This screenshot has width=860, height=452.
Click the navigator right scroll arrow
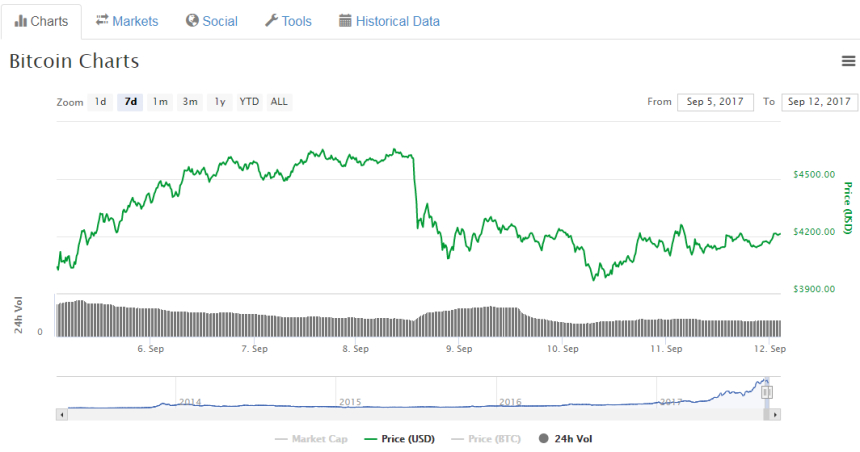(x=775, y=415)
